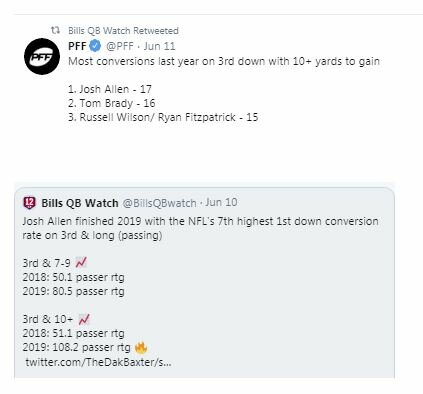This screenshot has width=423, height=394.
Task: Click the Bills QB Watch name in the quoted tweet
Action: point(80,203)
